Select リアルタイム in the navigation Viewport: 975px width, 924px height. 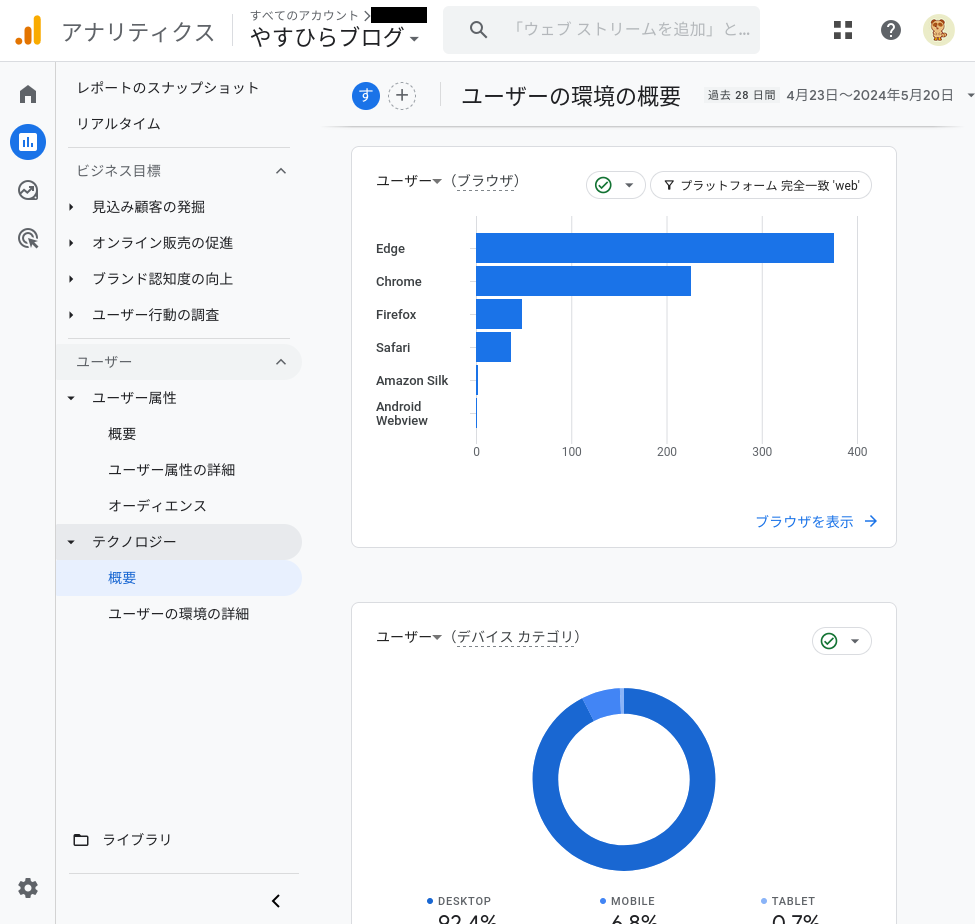tap(118, 124)
